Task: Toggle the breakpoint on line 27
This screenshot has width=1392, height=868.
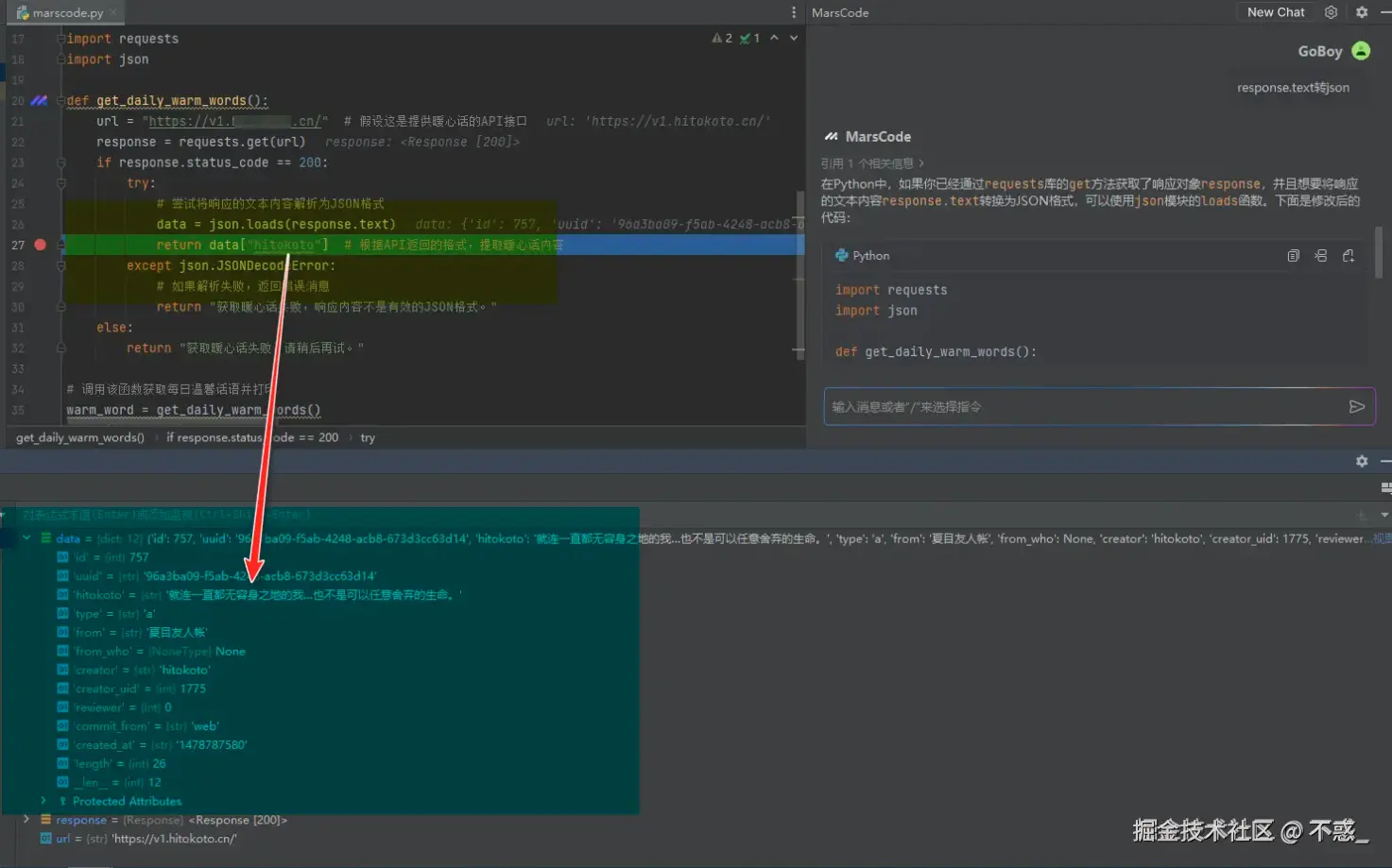Action: pyautogui.click(x=40, y=245)
